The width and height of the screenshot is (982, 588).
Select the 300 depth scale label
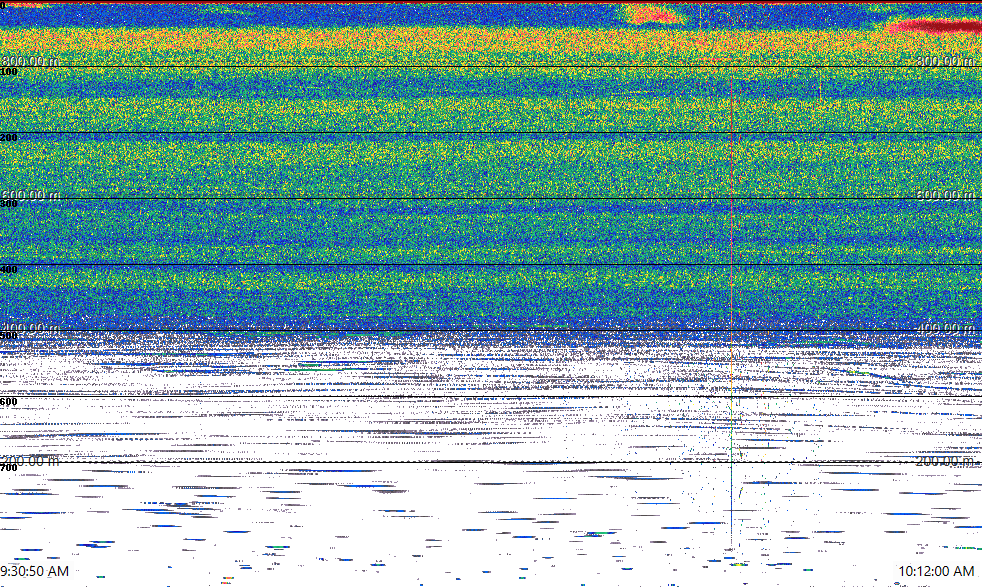tap(9, 204)
